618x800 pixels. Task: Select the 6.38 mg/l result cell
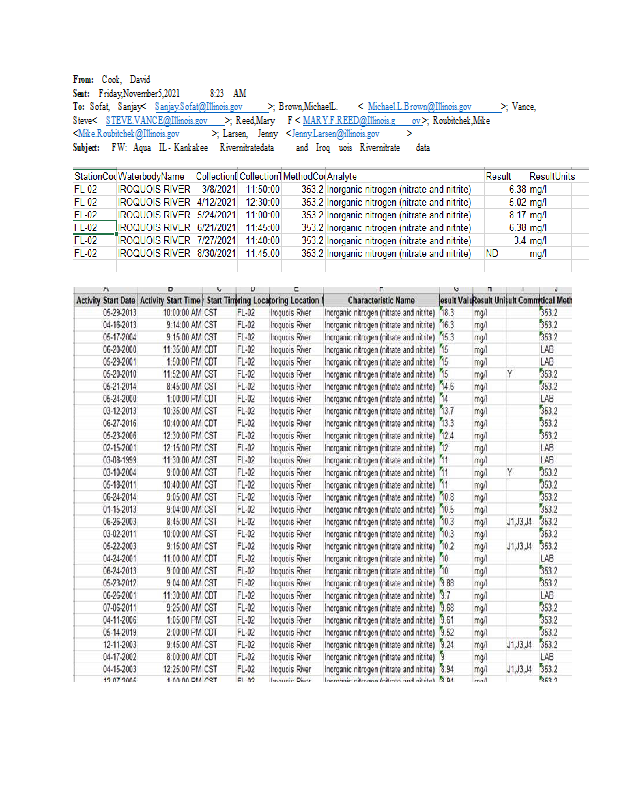pos(525,189)
